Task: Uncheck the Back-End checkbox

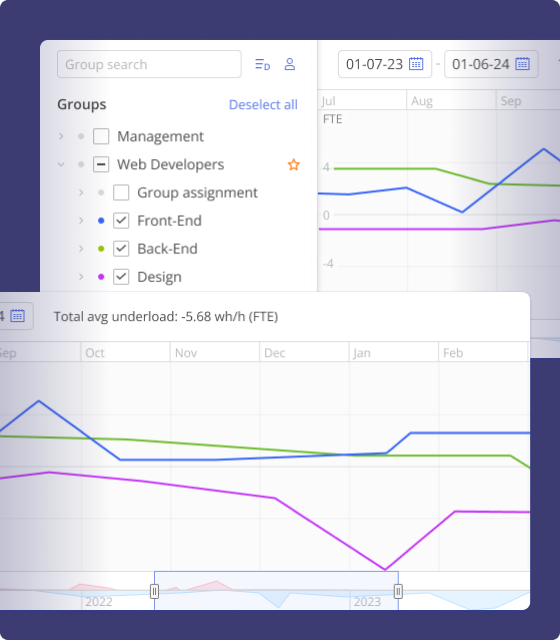Action: click(x=121, y=249)
